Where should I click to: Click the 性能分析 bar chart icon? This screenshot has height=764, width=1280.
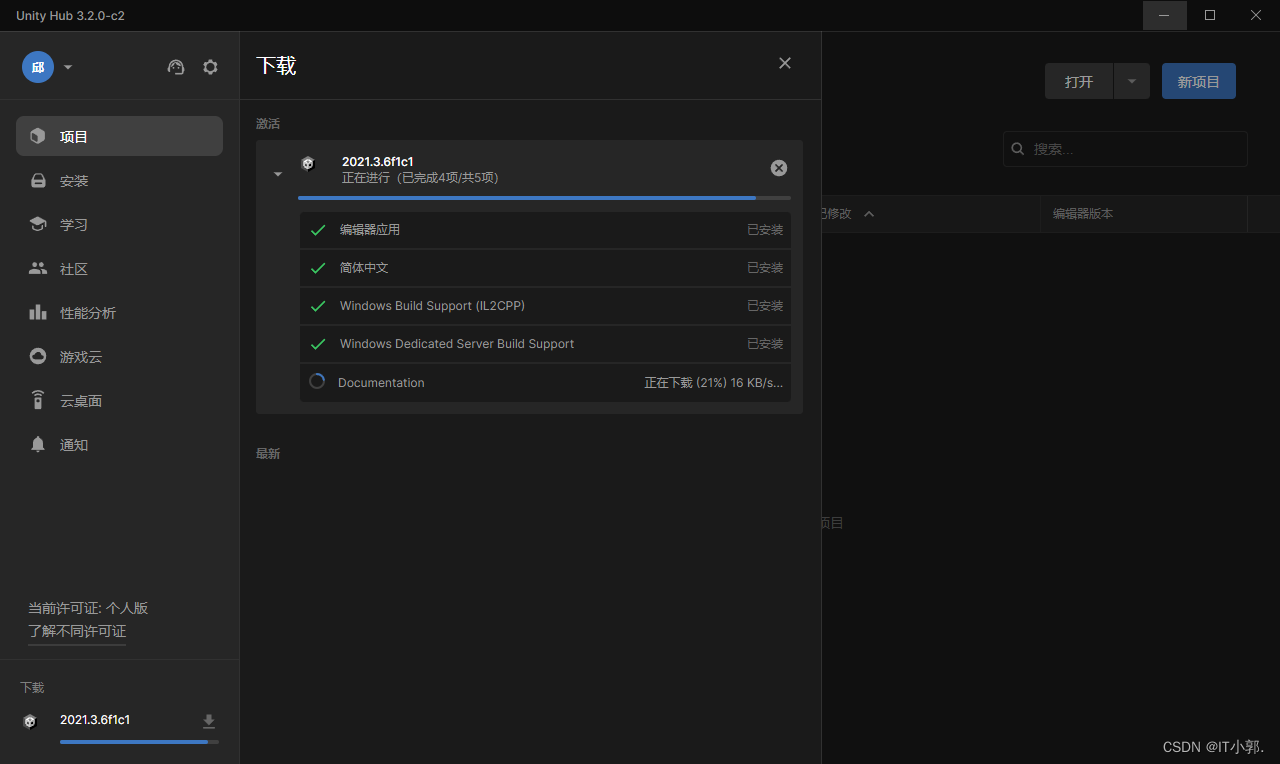click(38, 312)
